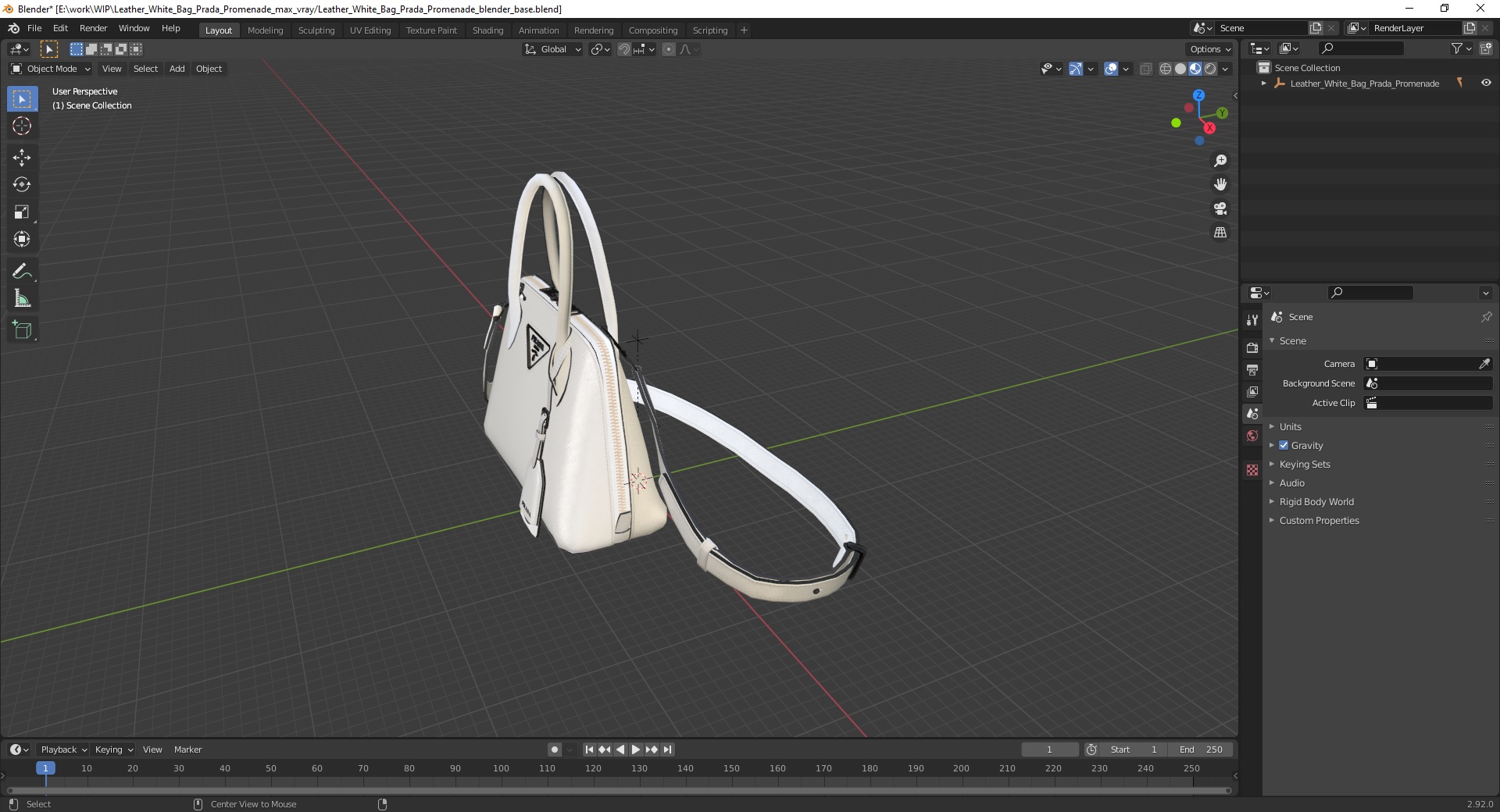Open the File menu
The width and height of the screenshot is (1500, 812).
tap(34, 28)
